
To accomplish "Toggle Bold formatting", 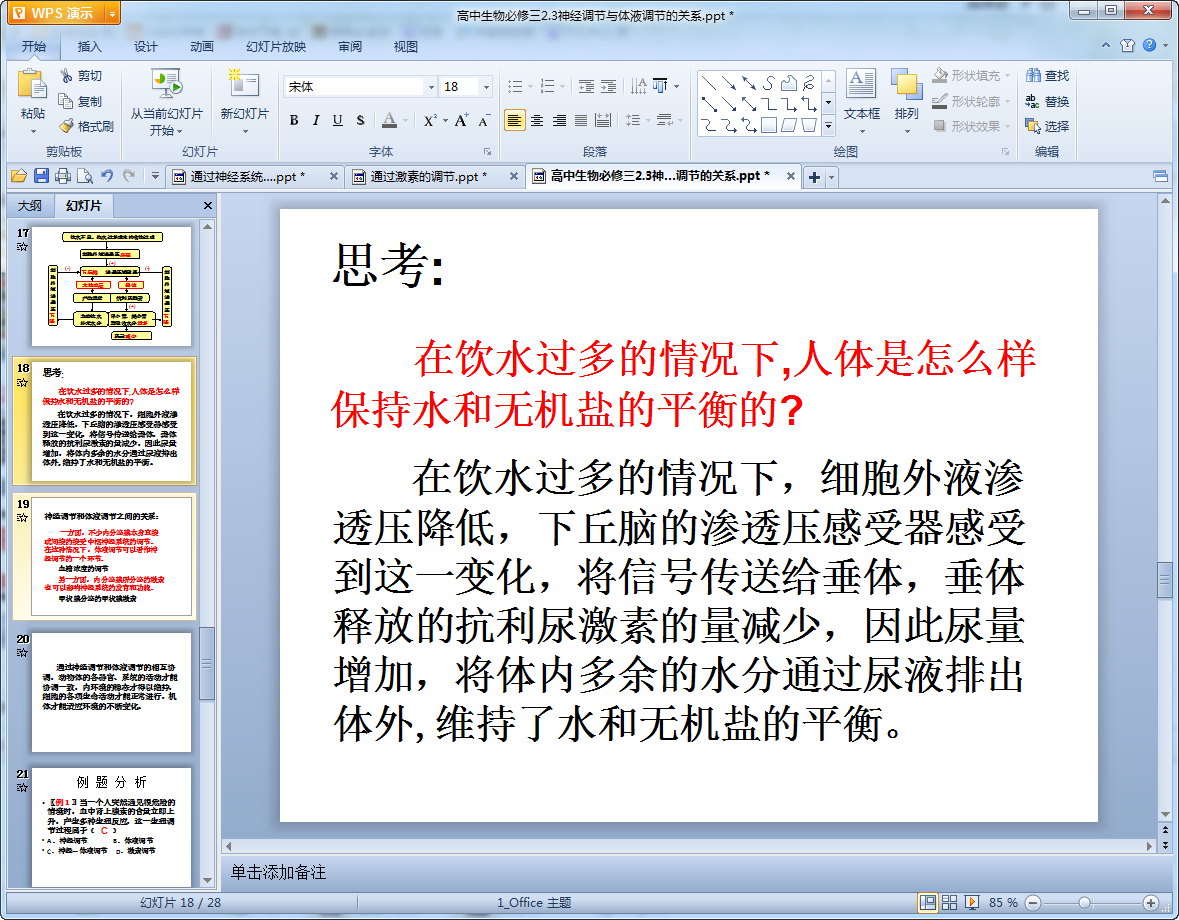I will [x=294, y=120].
